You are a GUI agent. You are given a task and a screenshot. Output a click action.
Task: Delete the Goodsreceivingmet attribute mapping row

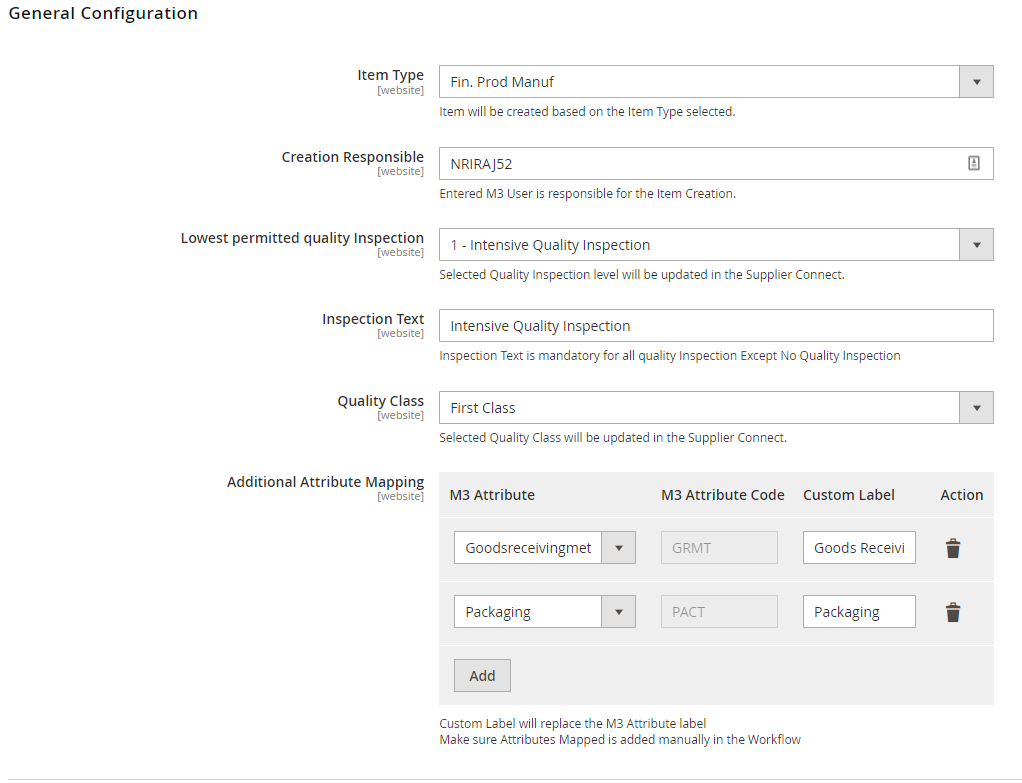(952, 548)
